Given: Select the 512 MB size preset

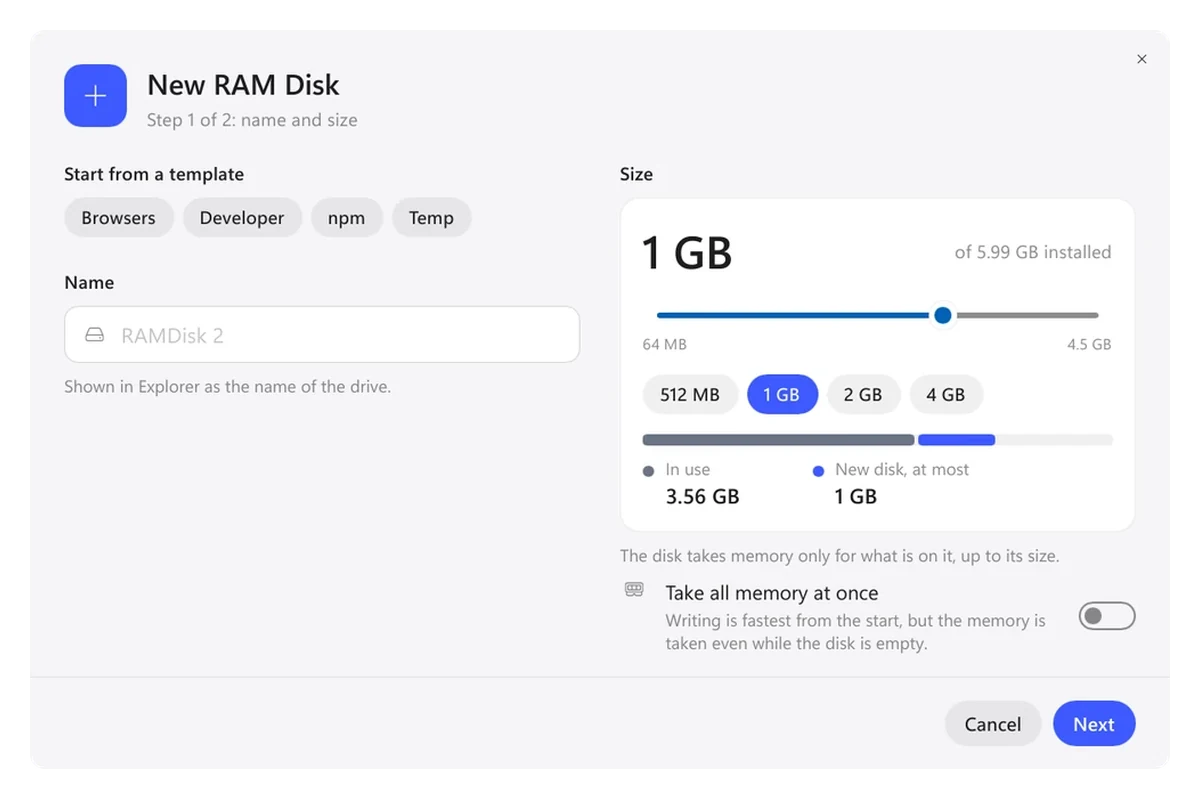Looking at the screenshot, I should pos(690,395).
